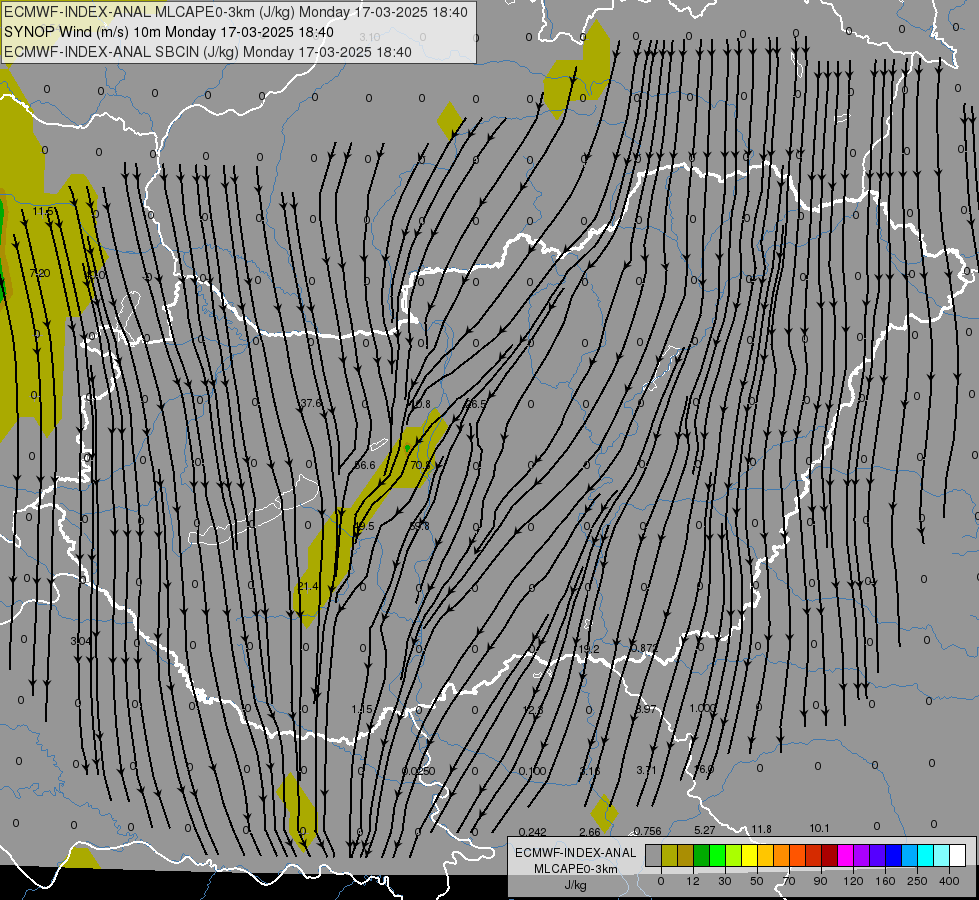
Task: Click the legend tick label 160
Action: (x=885, y=881)
